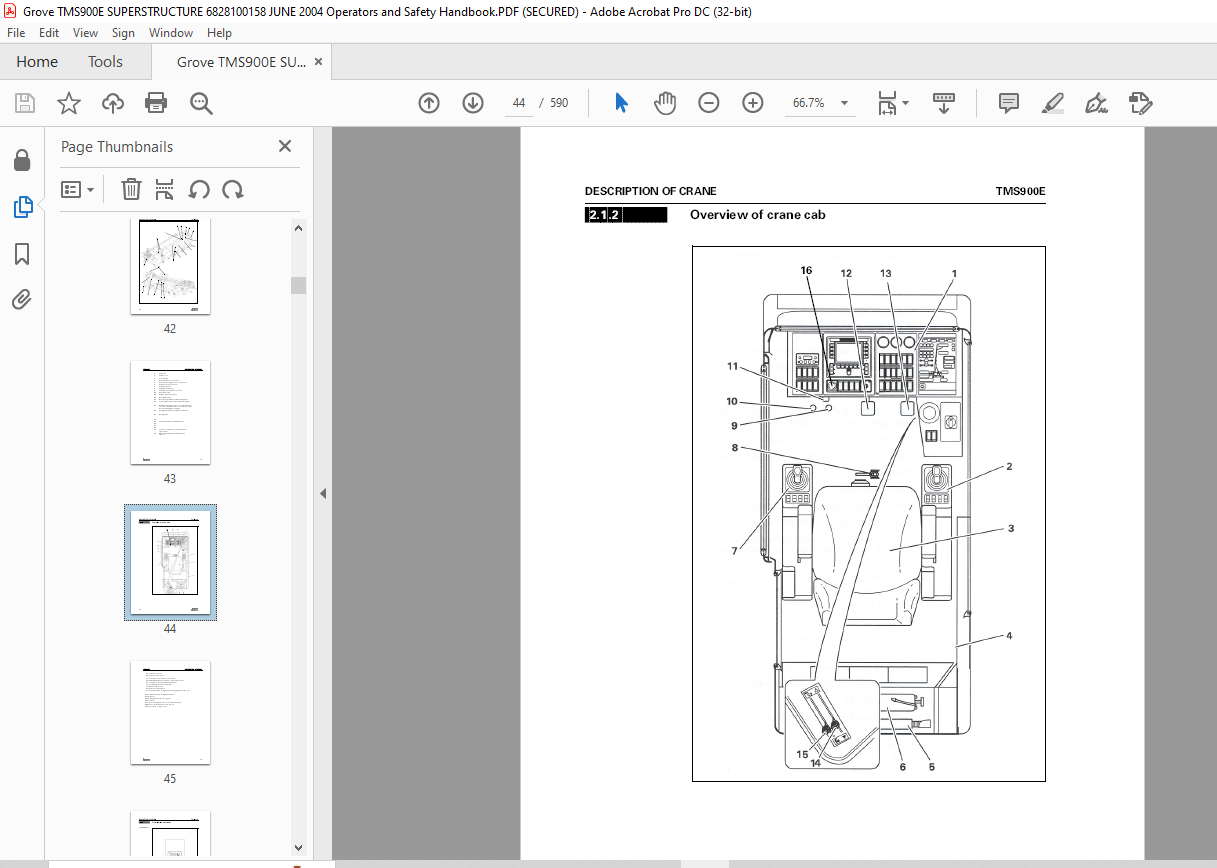Screen dimensions: 1217x868
Task: Switch to the Tools tab
Action: 105,62
